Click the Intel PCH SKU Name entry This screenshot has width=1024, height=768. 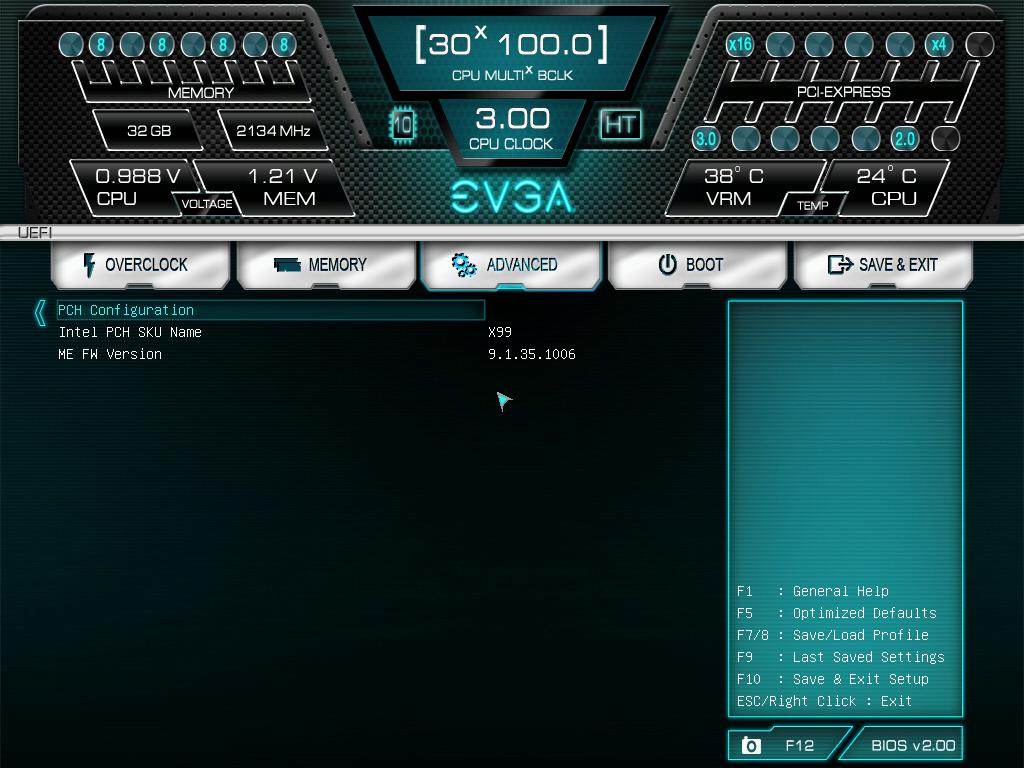coord(130,332)
